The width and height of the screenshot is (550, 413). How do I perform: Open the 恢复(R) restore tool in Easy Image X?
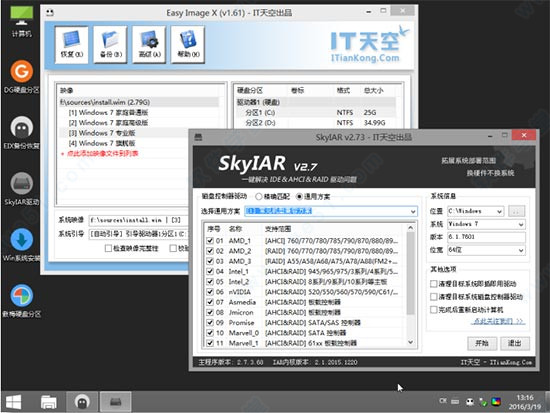[x=72, y=45]
